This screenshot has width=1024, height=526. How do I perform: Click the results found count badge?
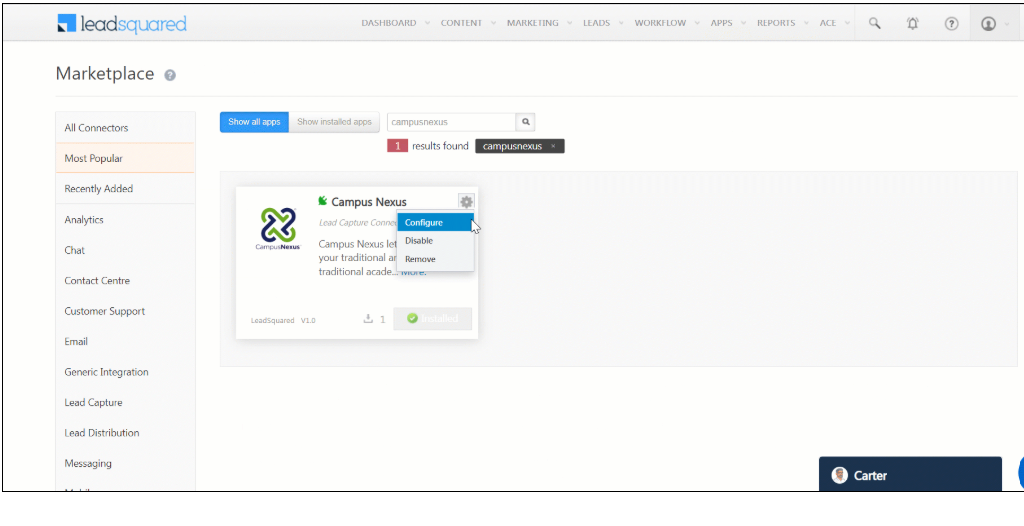[397, 146]
